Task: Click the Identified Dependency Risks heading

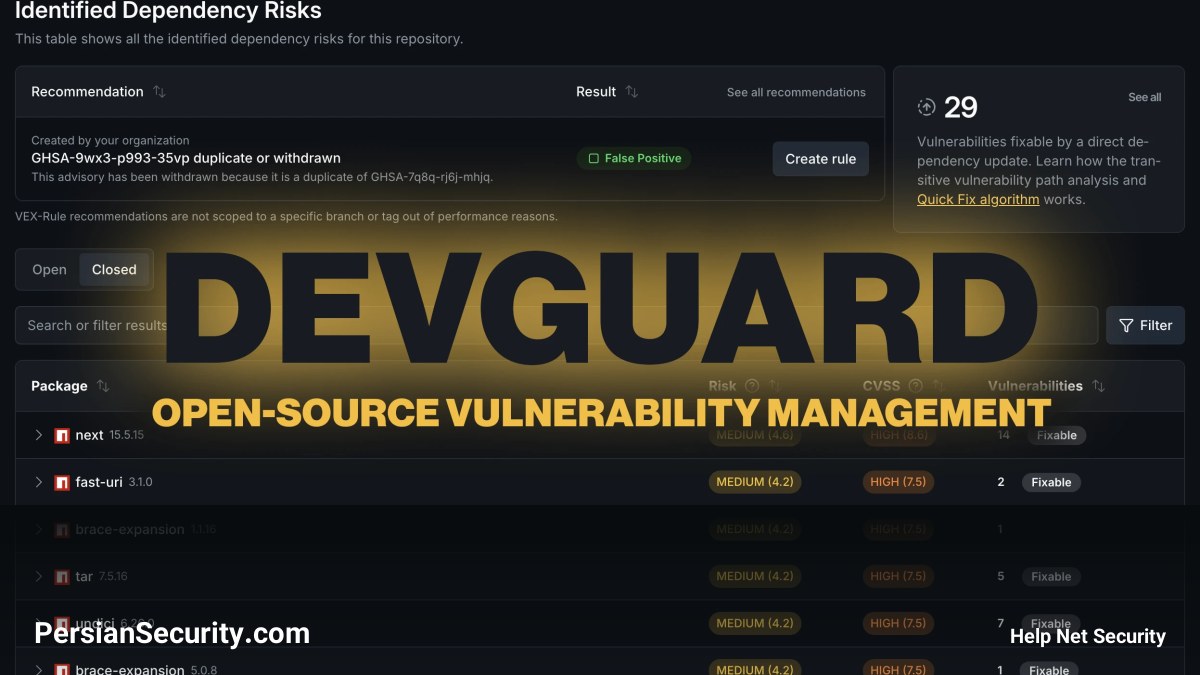Action: (168, 12)
